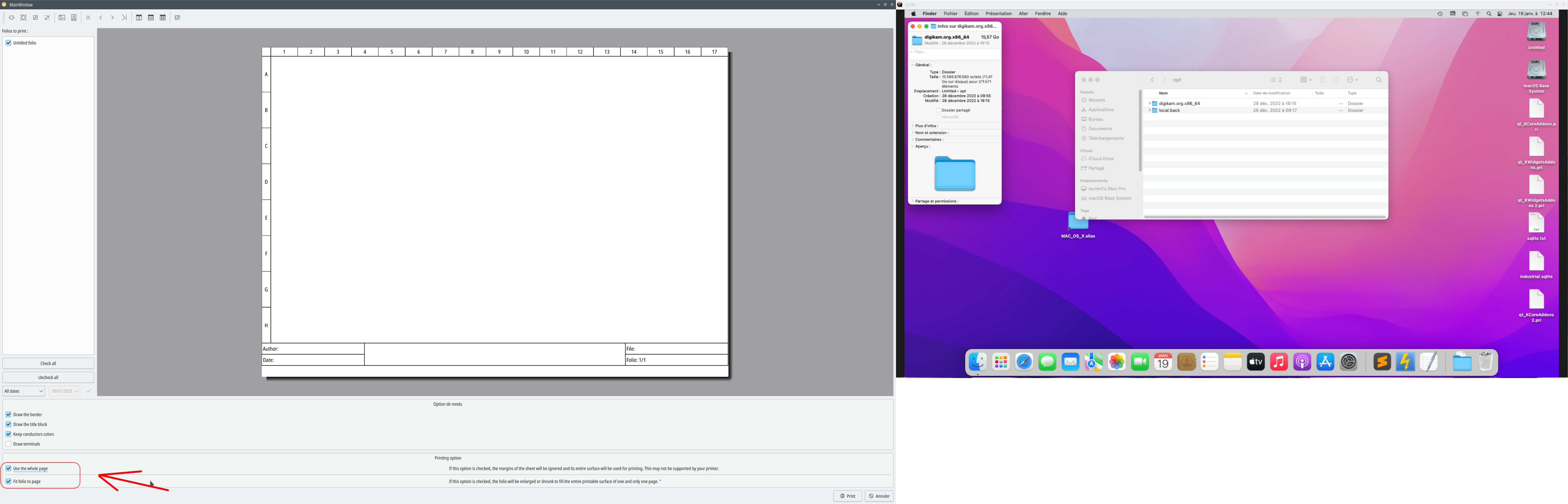Enable the Draw terminals checkbox
The width and height of the screenshot is (1568, 504).
[9, 444]
